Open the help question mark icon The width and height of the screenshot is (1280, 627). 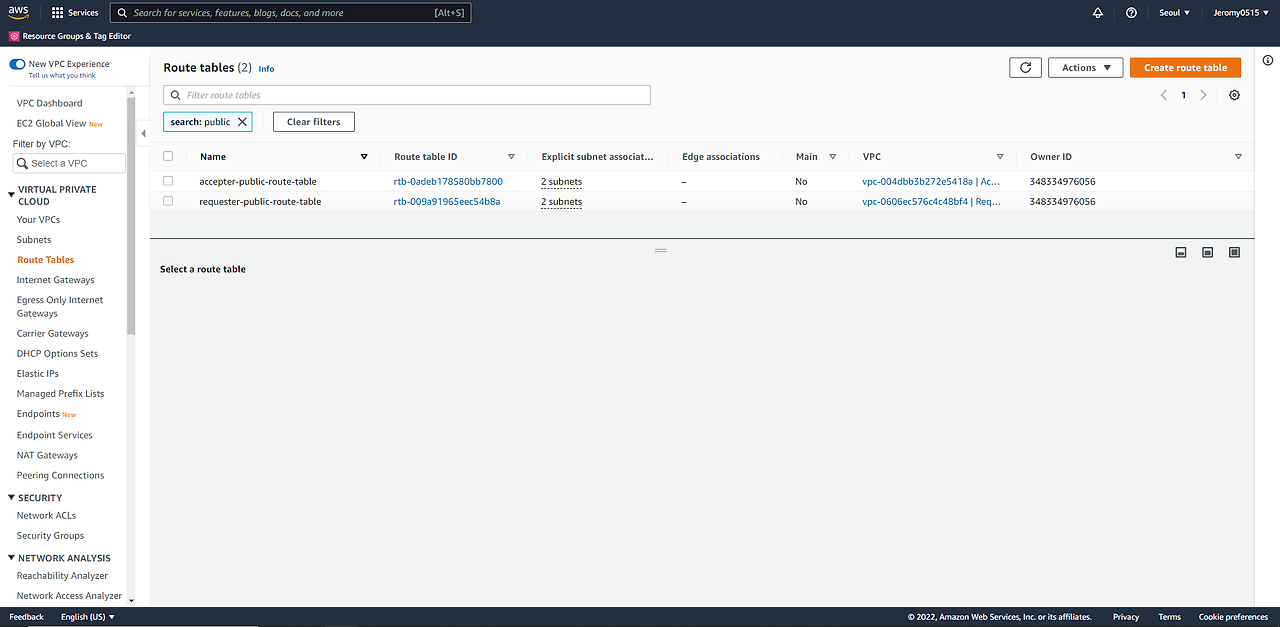(1131, 13)
